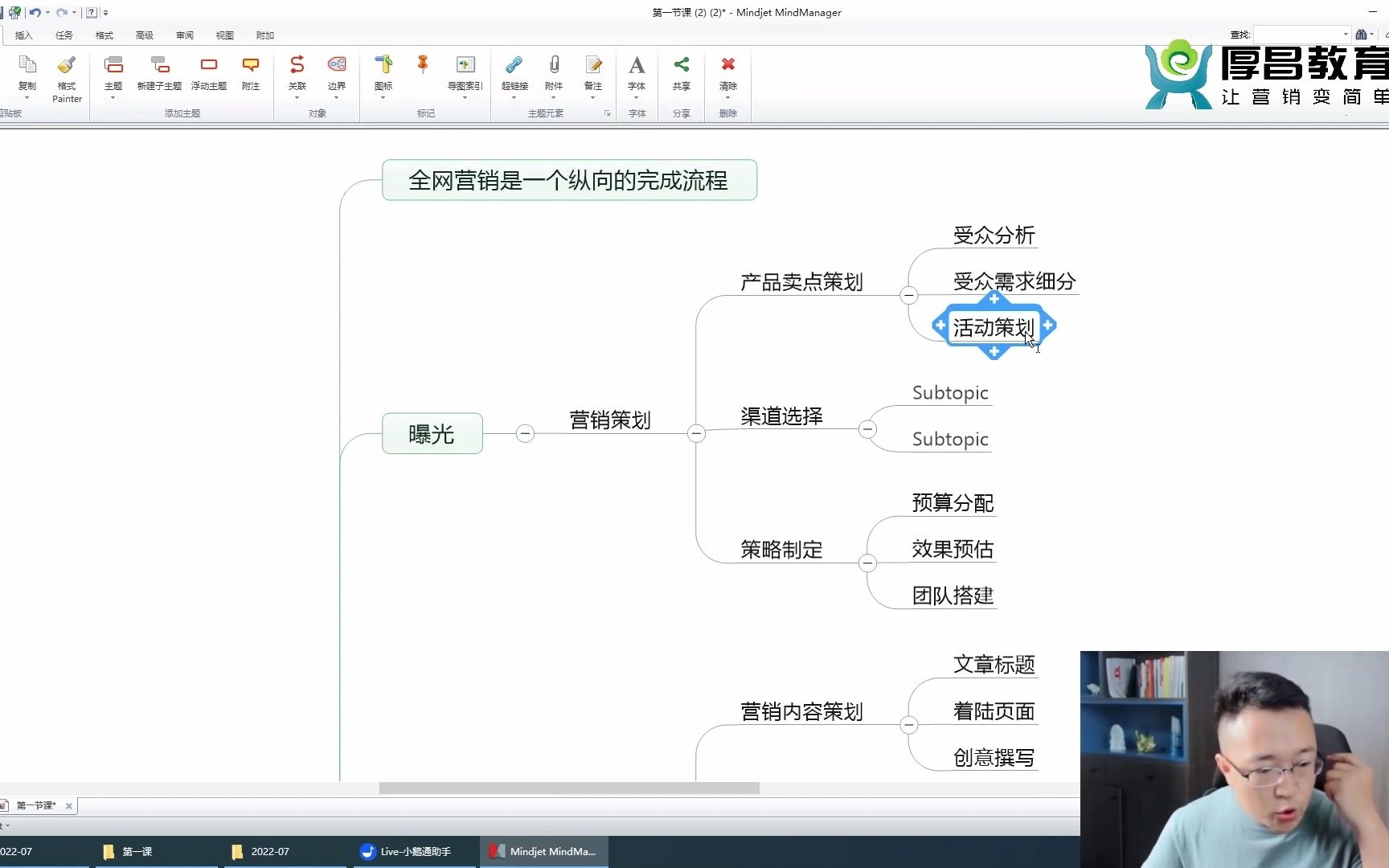
Task: Click left plus handle on 活动策划 topic
Action: pyautogui.click(x=940, y=325)
